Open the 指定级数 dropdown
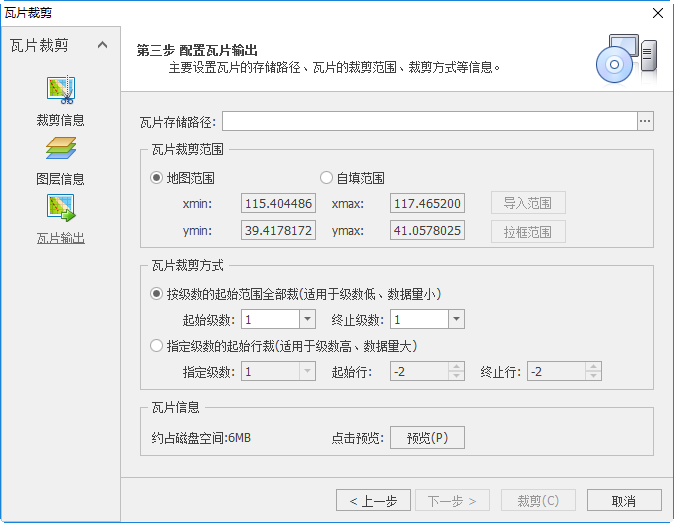674x523 pixels. click(307, 372)
